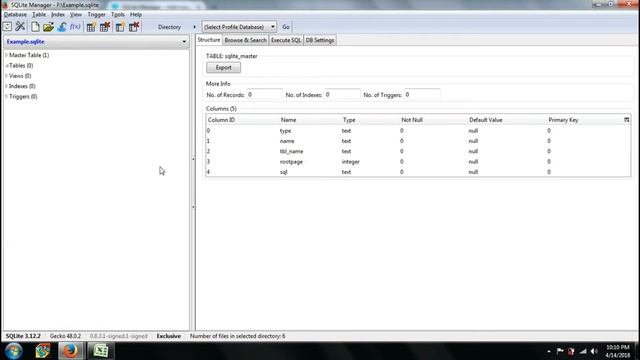Image resolution: width=640 pixels, height=360 pixels.
Task: Click the 'integer' type cell
Action: coord(351,162)
